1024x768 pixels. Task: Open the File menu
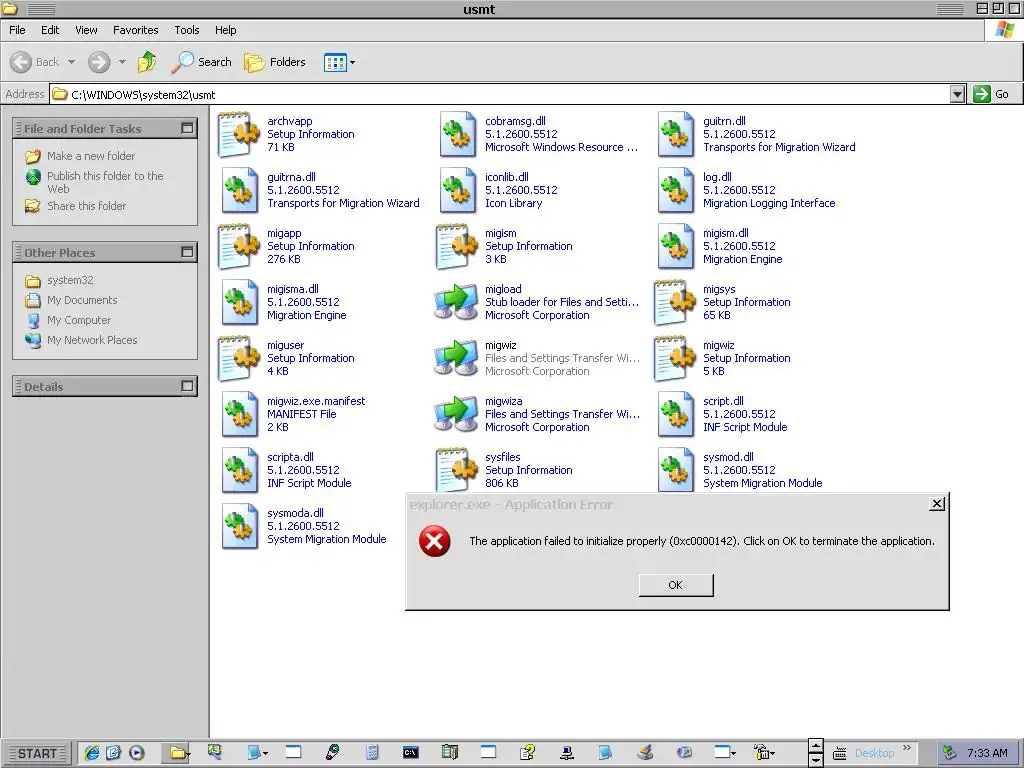18,30
